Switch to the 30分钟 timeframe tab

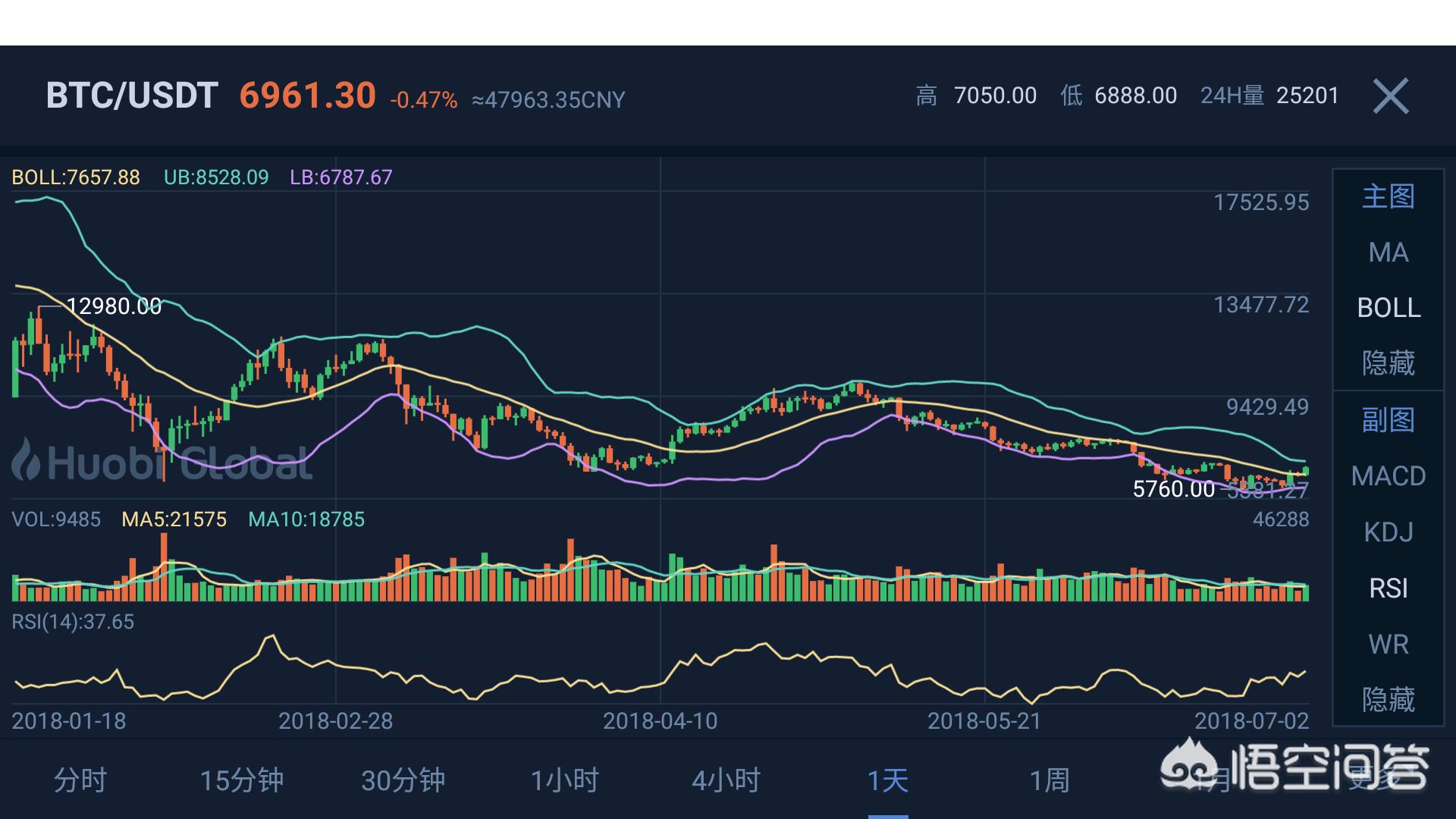[403, 780]
